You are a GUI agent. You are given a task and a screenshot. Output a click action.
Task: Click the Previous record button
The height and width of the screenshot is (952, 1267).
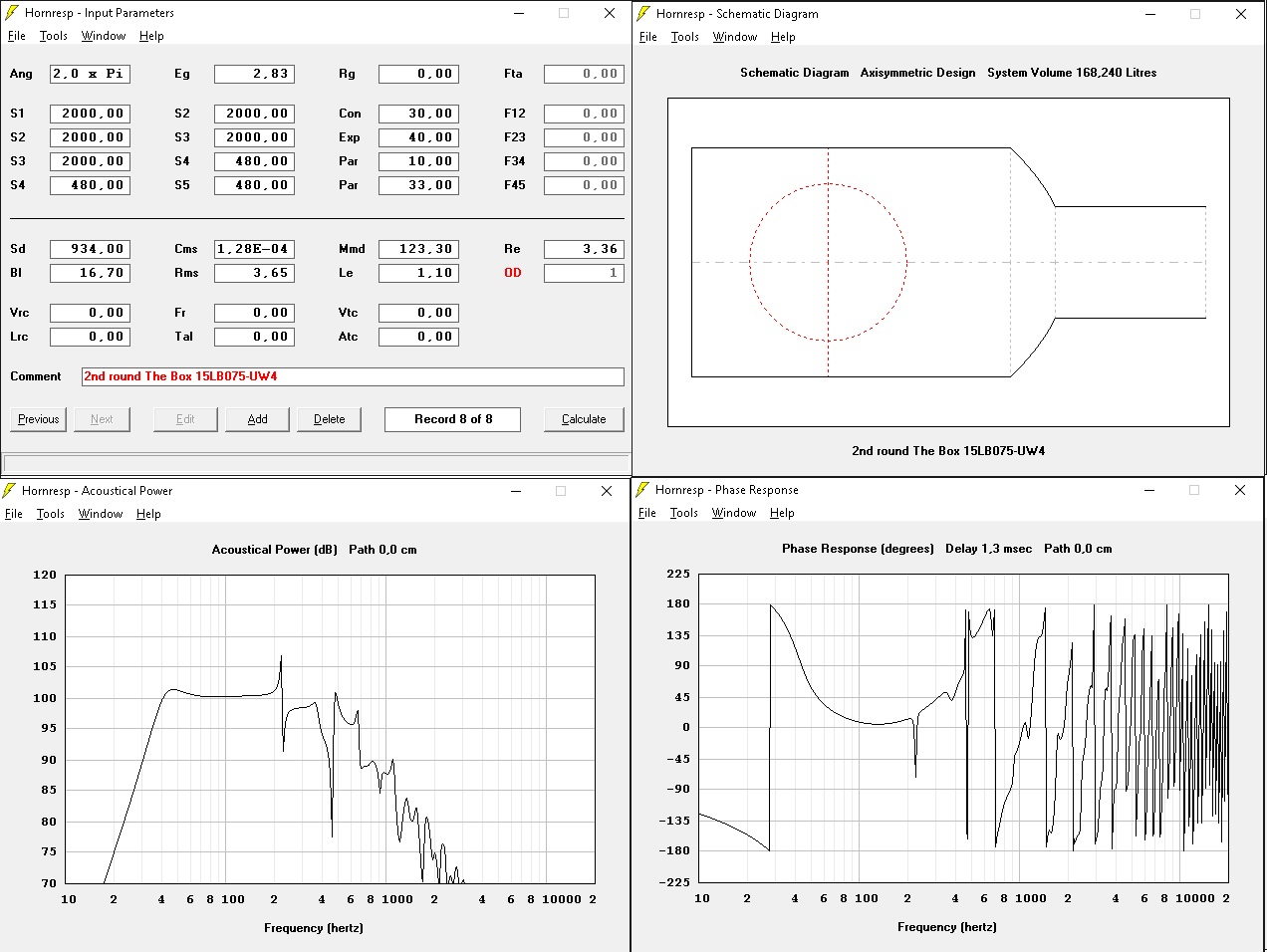click(39, 419)
